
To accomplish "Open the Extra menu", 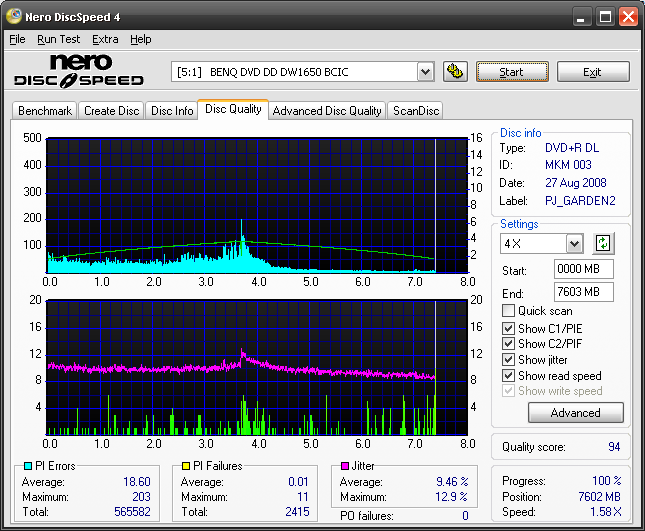I will (105, 39).
